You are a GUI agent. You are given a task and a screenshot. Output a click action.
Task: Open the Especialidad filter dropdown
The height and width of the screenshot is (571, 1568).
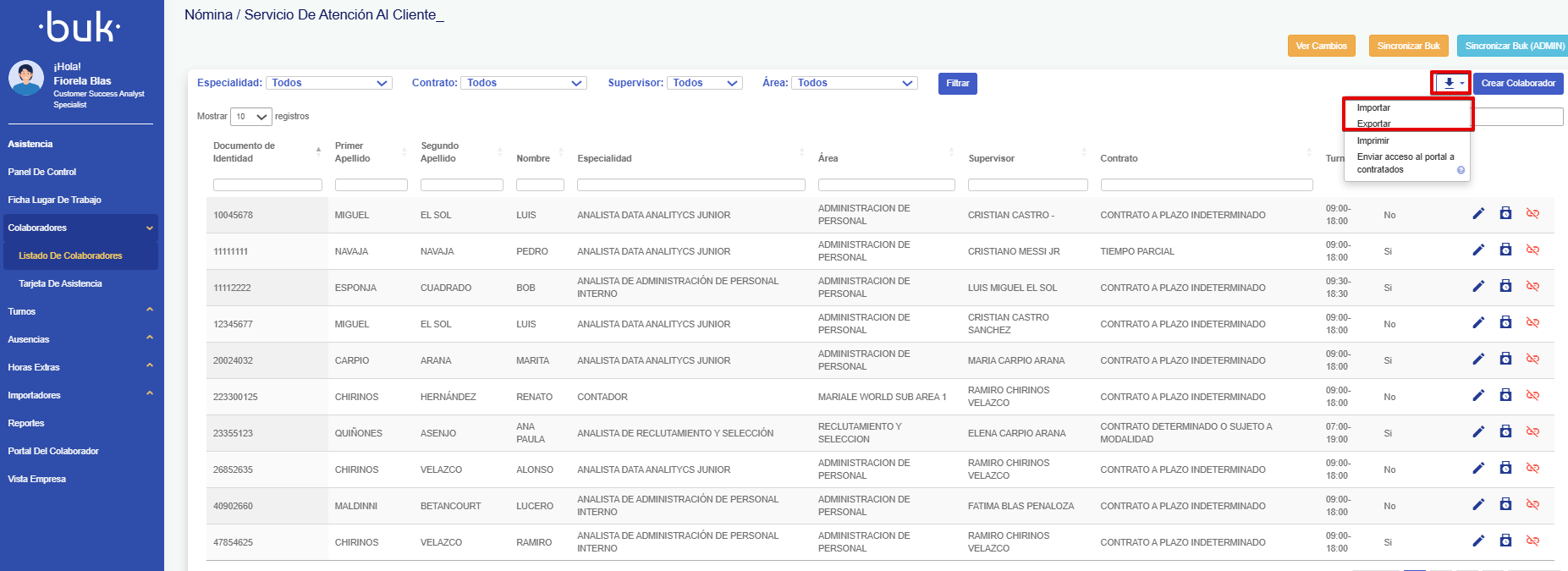point(328,83)
